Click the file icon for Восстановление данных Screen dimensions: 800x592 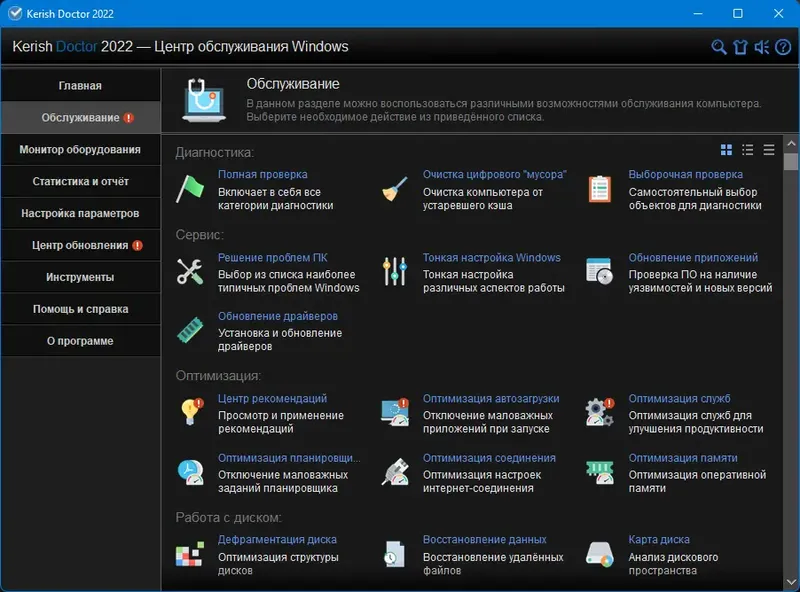pos(395,554)
